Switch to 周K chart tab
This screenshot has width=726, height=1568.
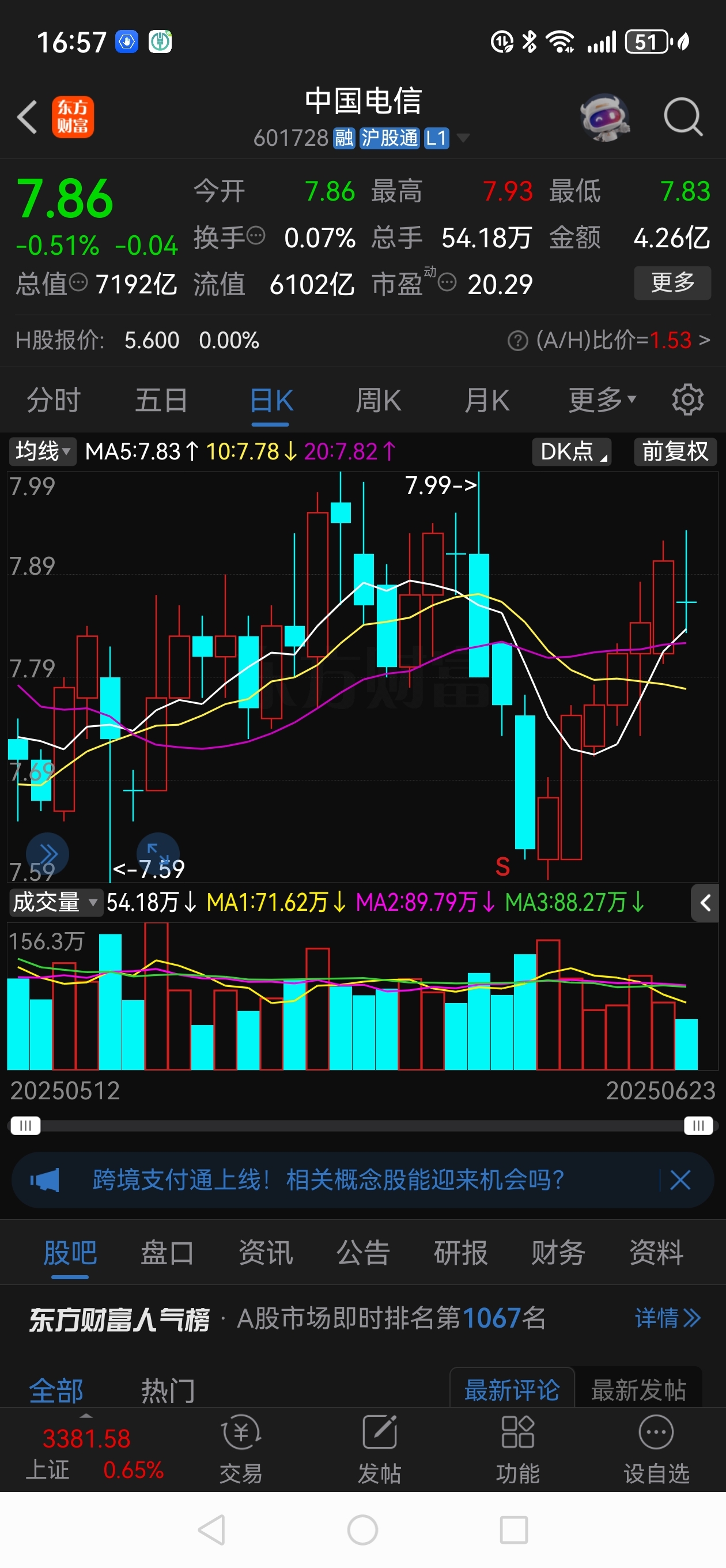pos(379,400)
